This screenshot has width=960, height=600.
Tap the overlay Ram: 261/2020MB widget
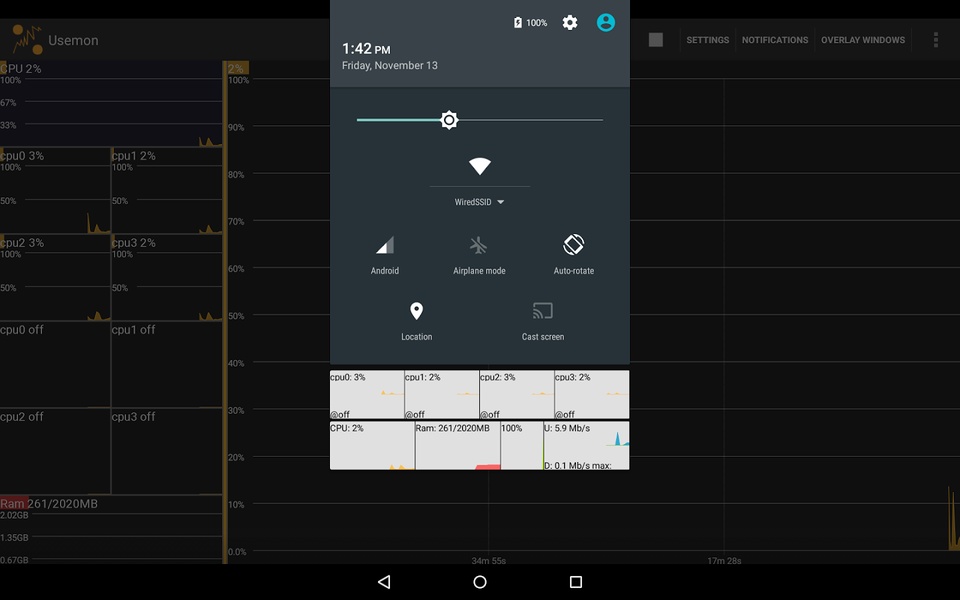(457, 445)
